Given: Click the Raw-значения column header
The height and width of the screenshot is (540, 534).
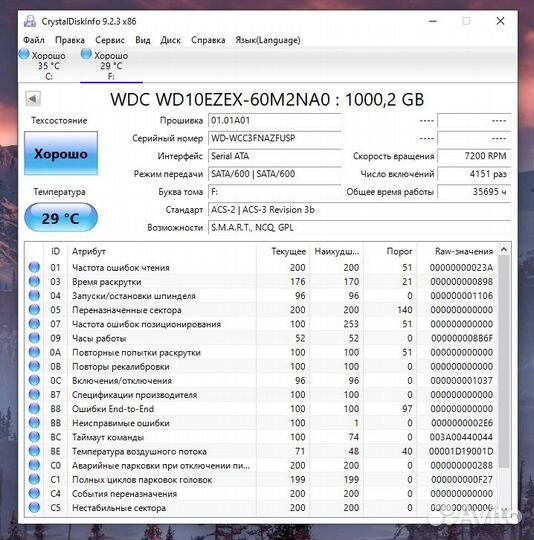Looking at the screenshot, I should tap(457, 251).
